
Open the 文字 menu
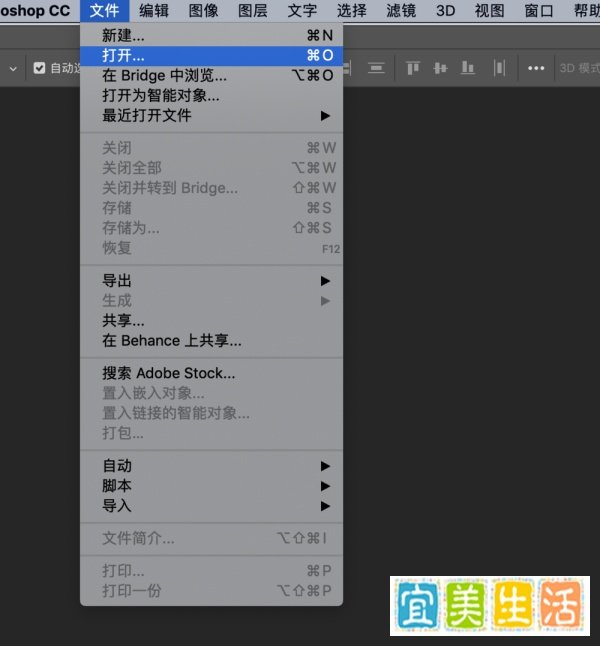pos(302,11)
